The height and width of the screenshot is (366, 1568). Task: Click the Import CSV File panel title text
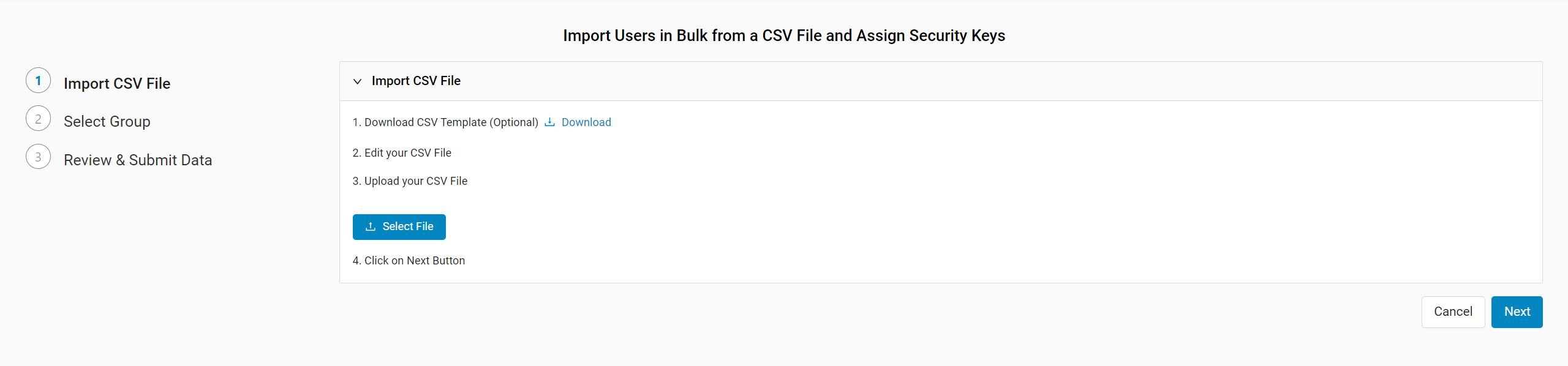pos(416,81)
